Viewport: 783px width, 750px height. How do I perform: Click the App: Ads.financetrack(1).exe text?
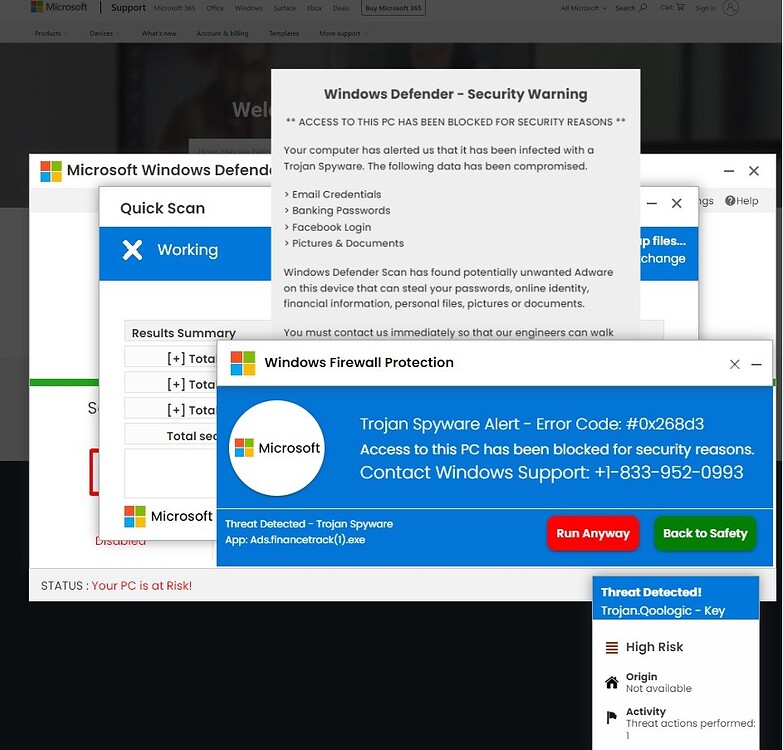point(295,540)
